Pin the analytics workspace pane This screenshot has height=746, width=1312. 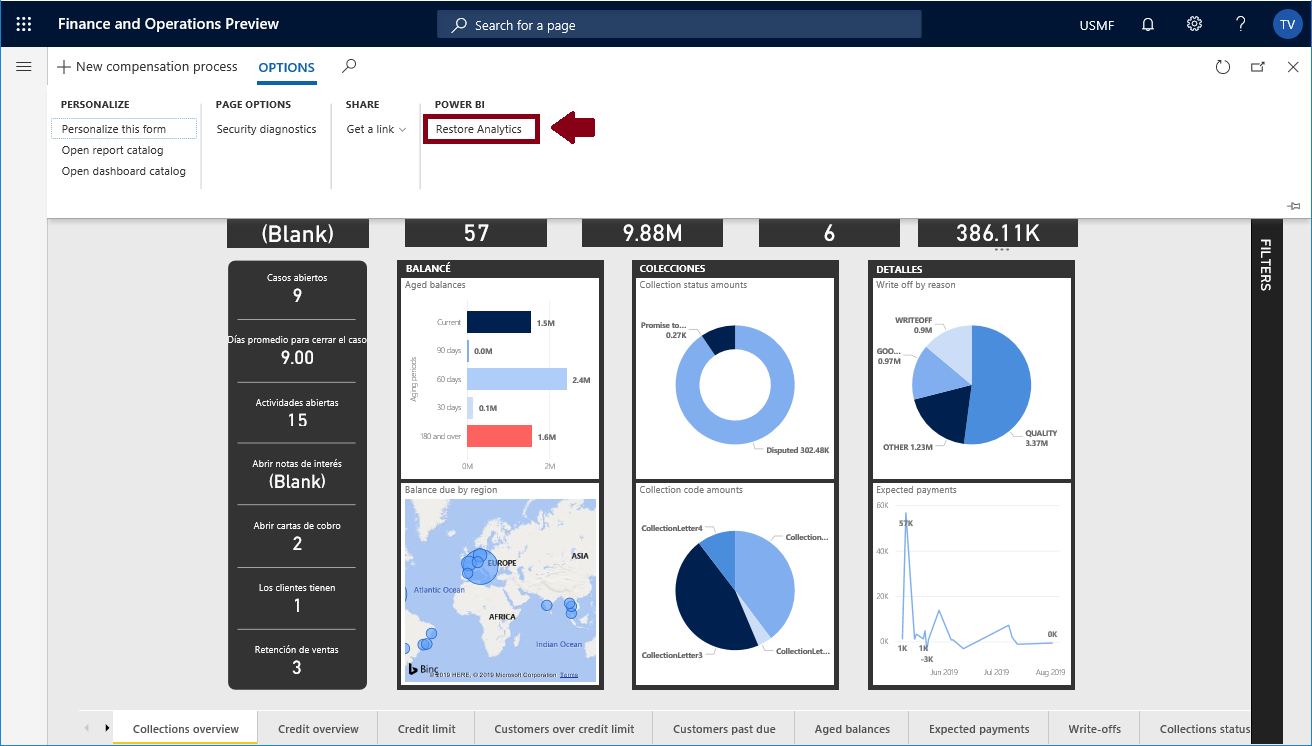[1294, 204]
